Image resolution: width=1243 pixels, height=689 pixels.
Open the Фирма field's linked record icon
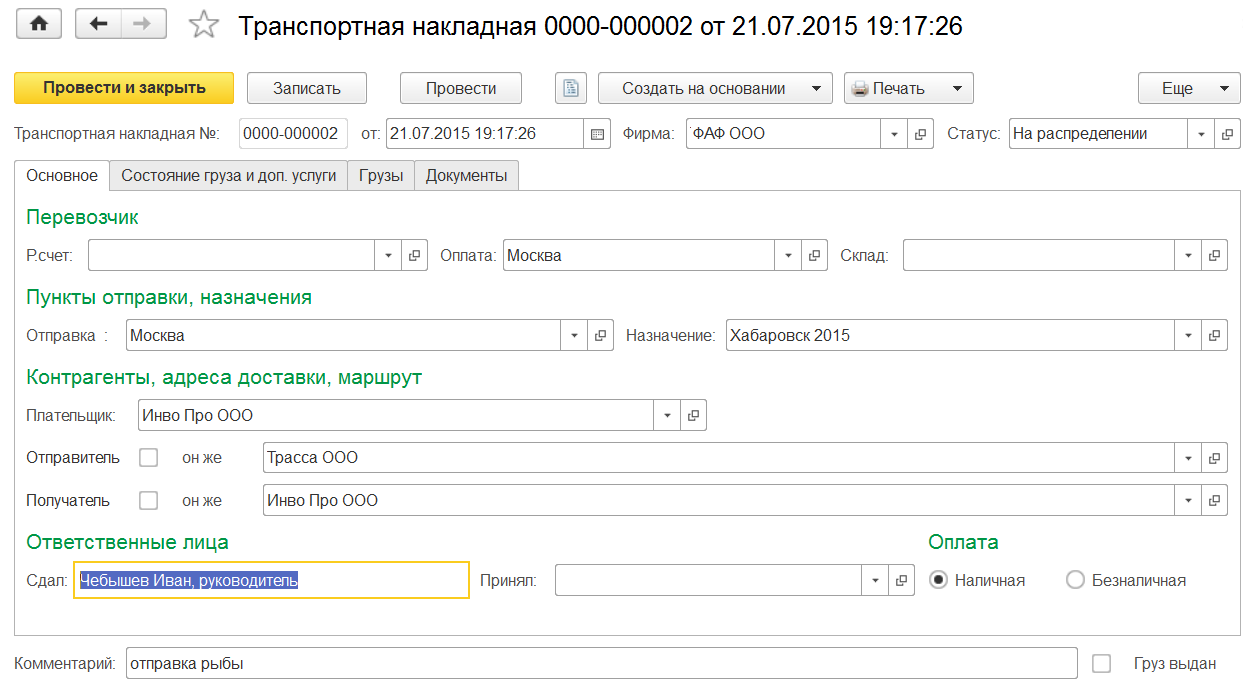[x=921, y=133]
